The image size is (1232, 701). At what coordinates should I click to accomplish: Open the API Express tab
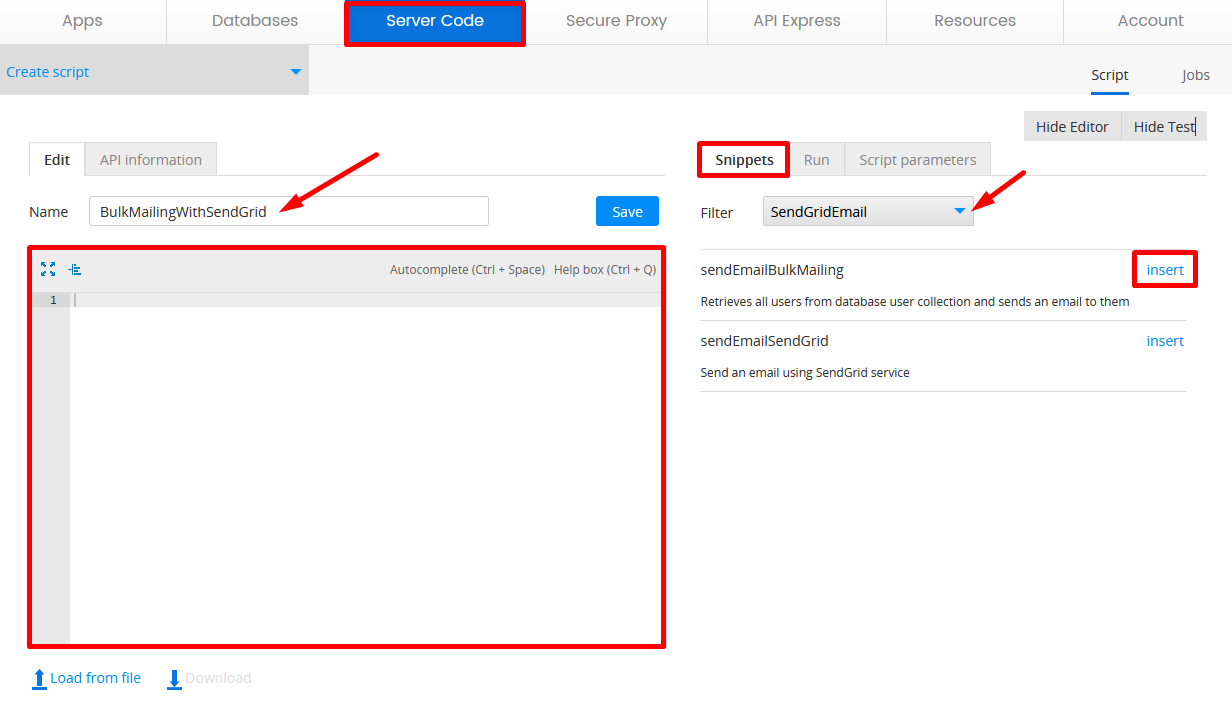[x=797, y=21]
